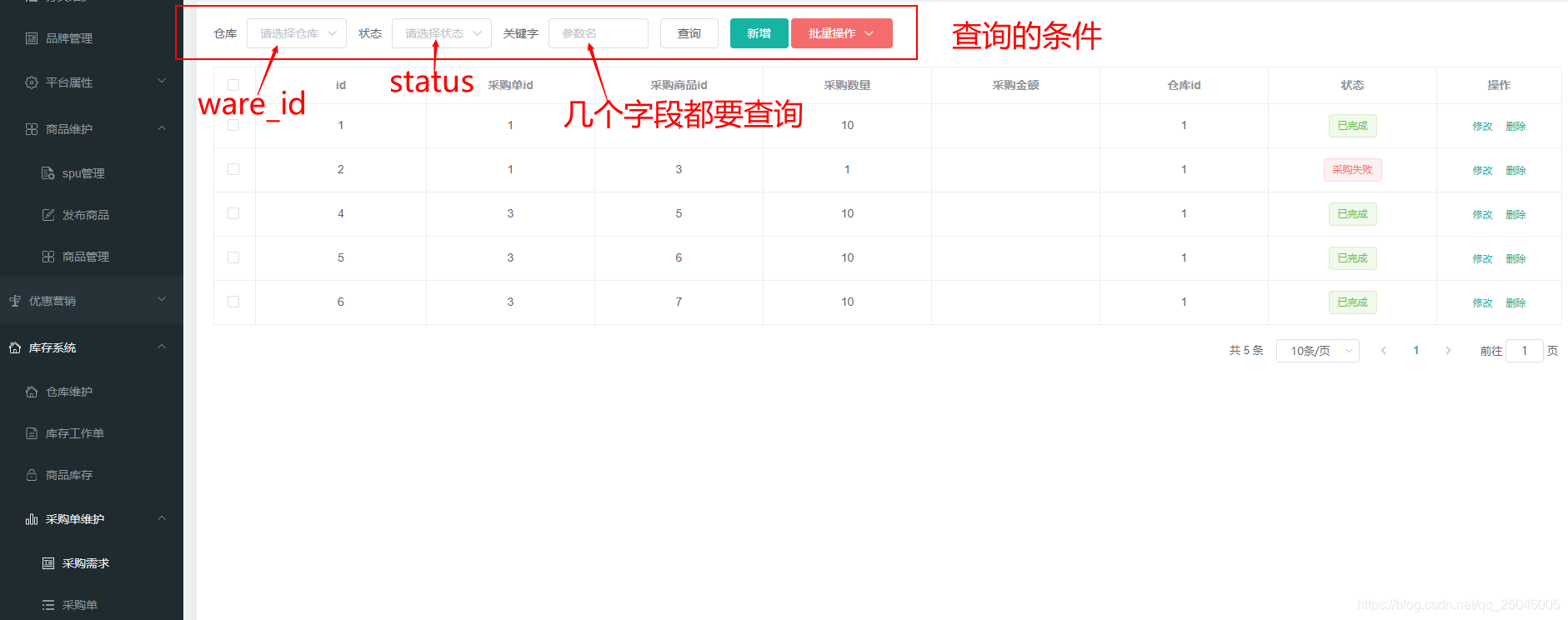The height and width of the screenshot is (620, 1568).
Task: Click the 采购失败 status tag
Action: tap(1352, 170)
